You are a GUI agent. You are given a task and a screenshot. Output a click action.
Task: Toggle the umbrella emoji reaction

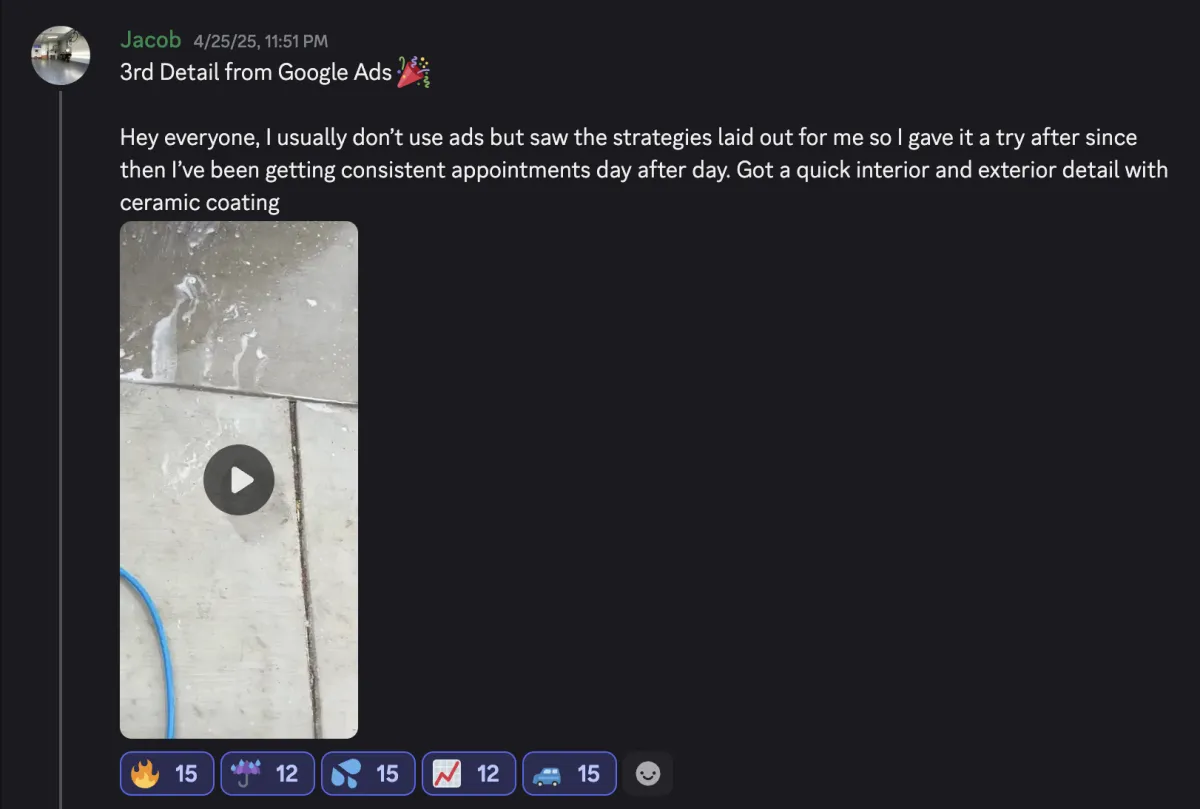[x=267, y=773]
